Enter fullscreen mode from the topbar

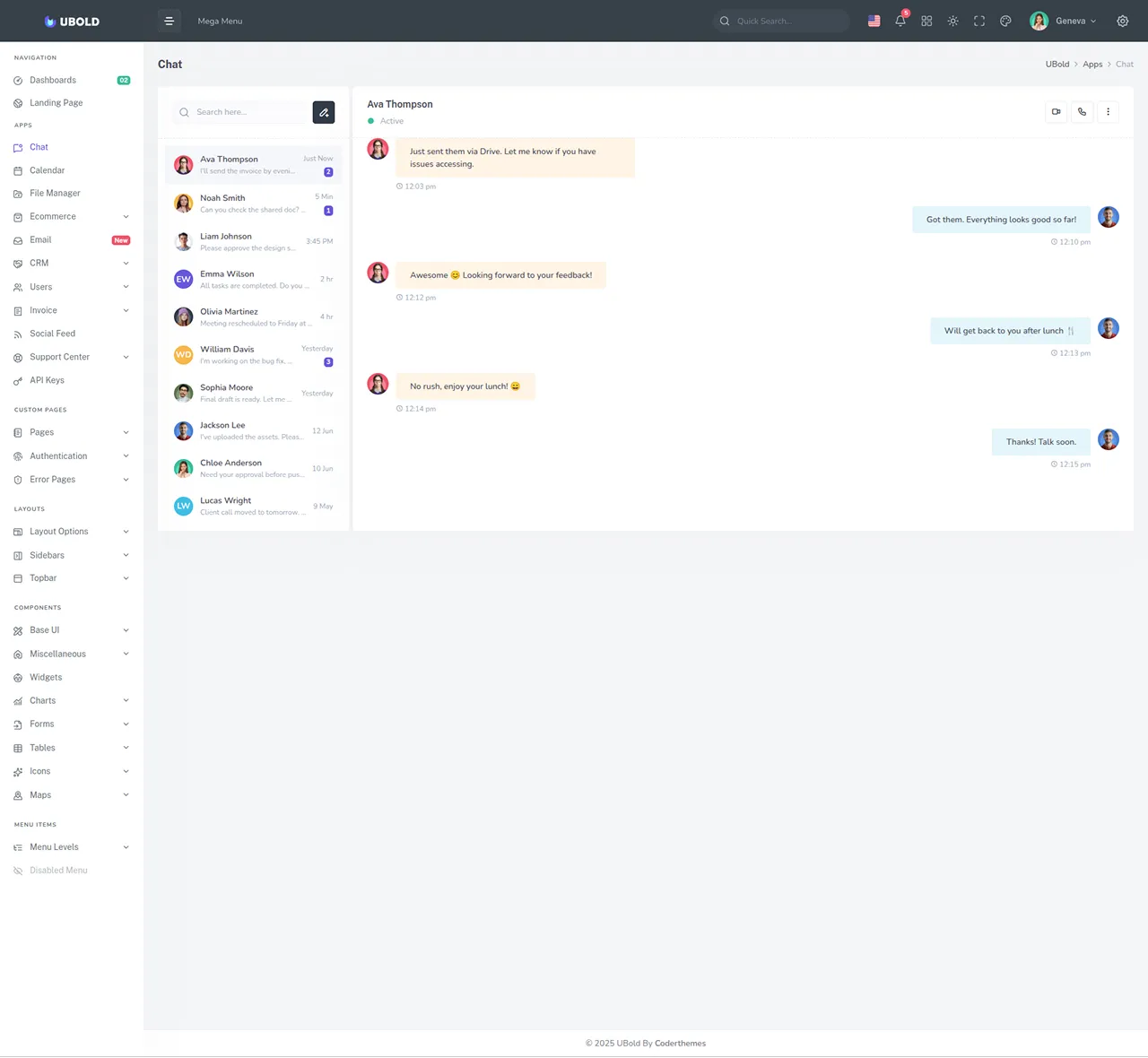coord(979,21)
